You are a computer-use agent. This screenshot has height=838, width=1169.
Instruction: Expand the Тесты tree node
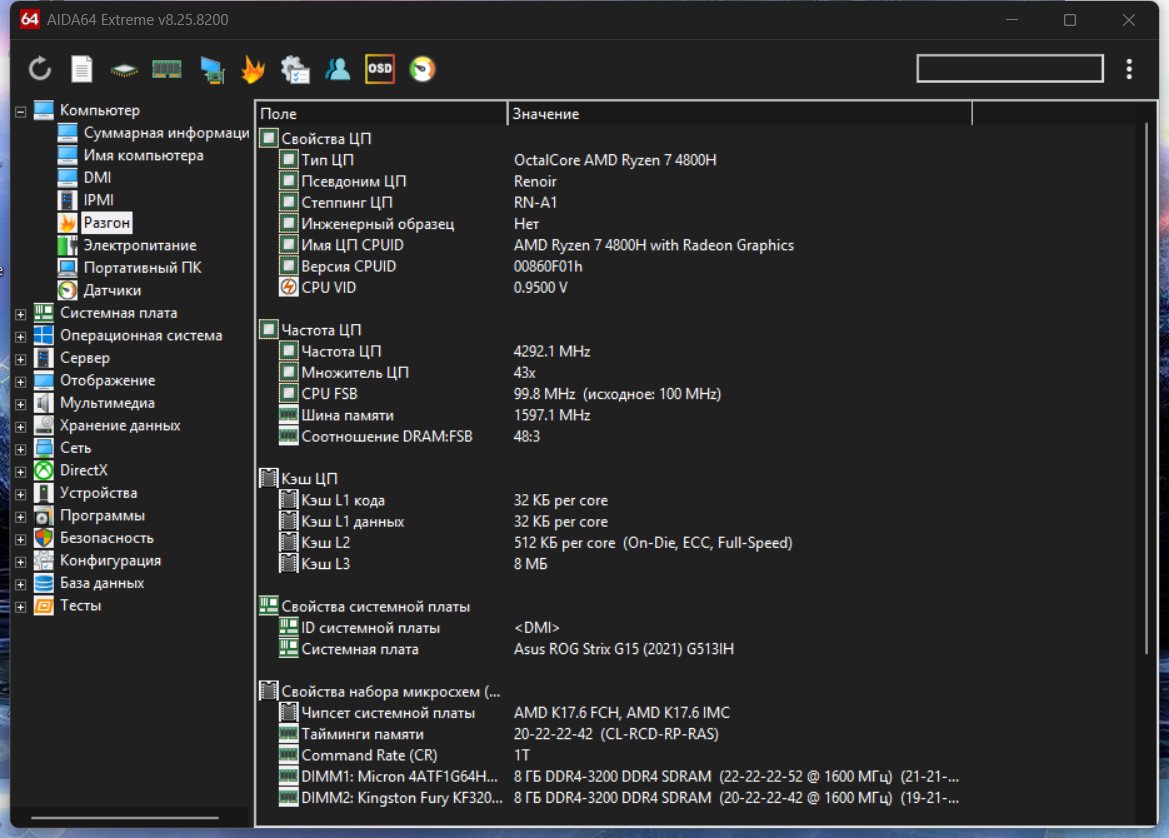[x=20, y=606]
